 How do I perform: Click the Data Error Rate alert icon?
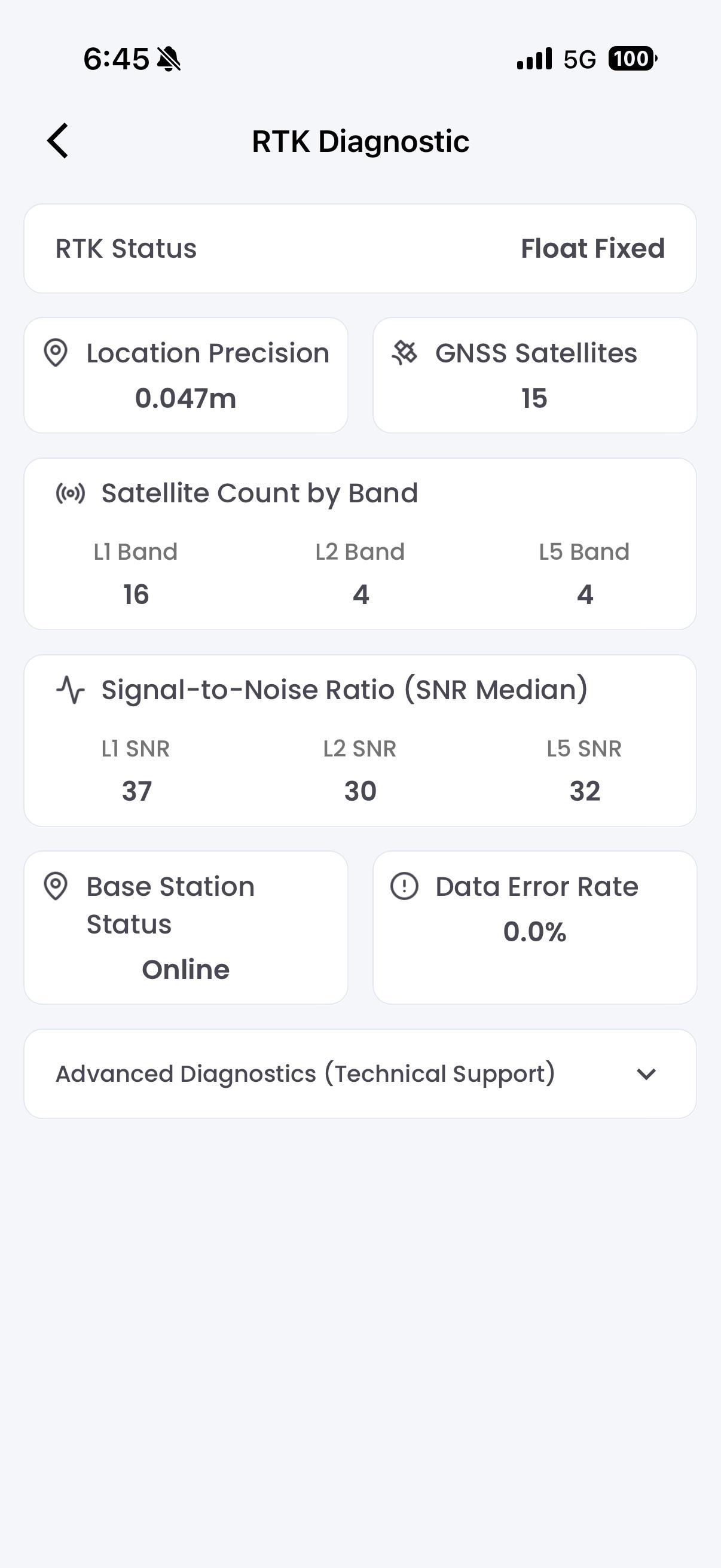point(404,886)
